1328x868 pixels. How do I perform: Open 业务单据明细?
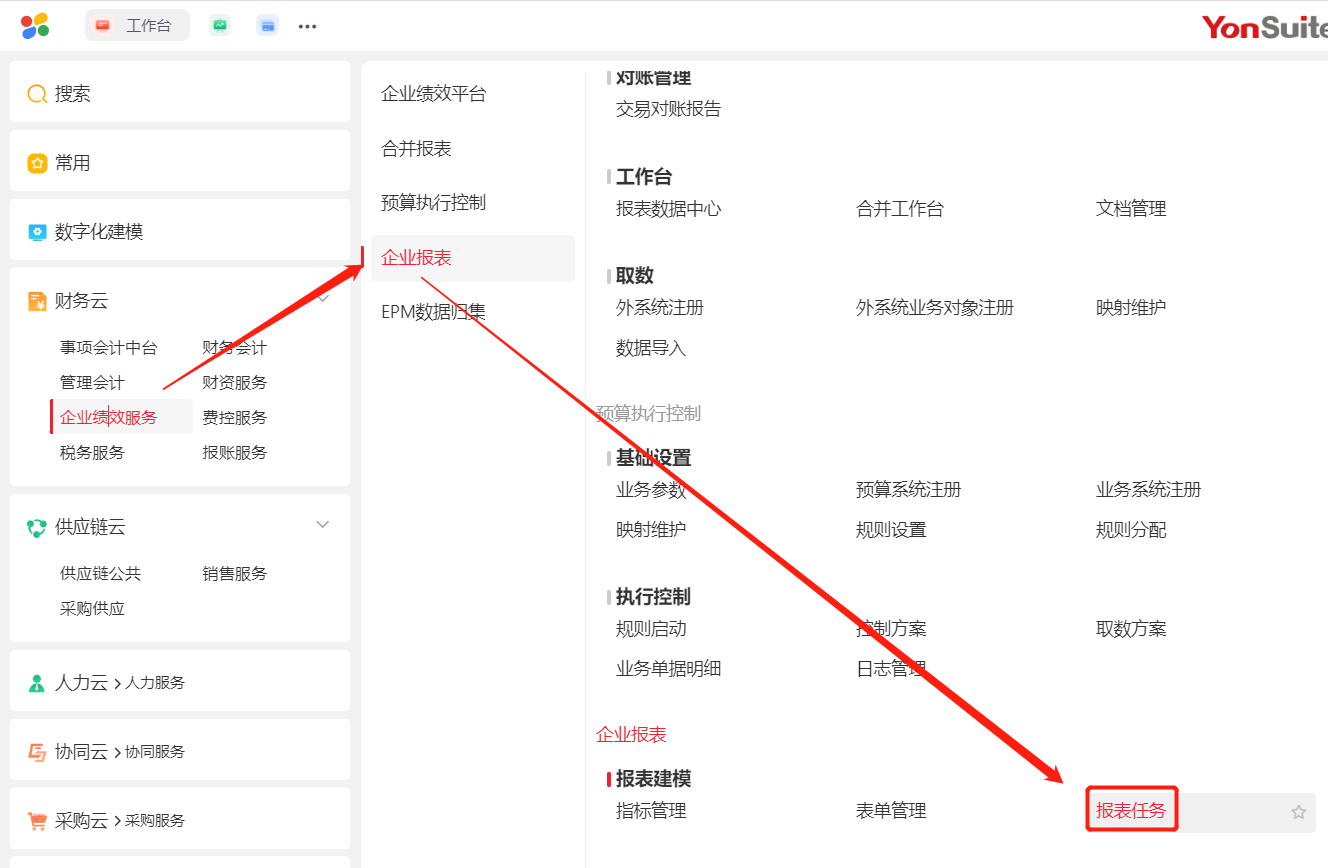click(x=668, y=669)
